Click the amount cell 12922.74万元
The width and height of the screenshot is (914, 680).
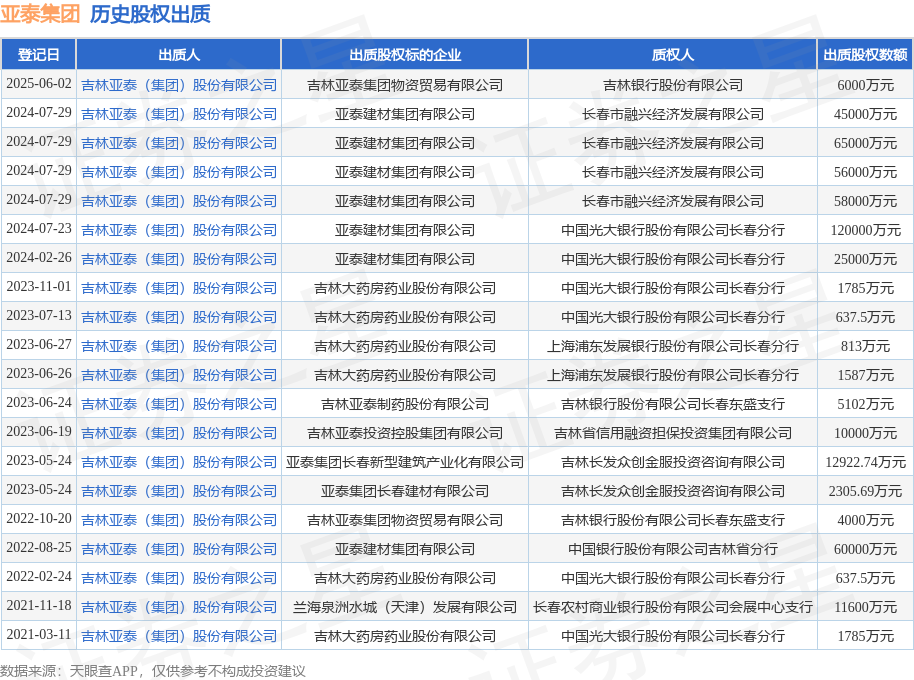[866, 463]
